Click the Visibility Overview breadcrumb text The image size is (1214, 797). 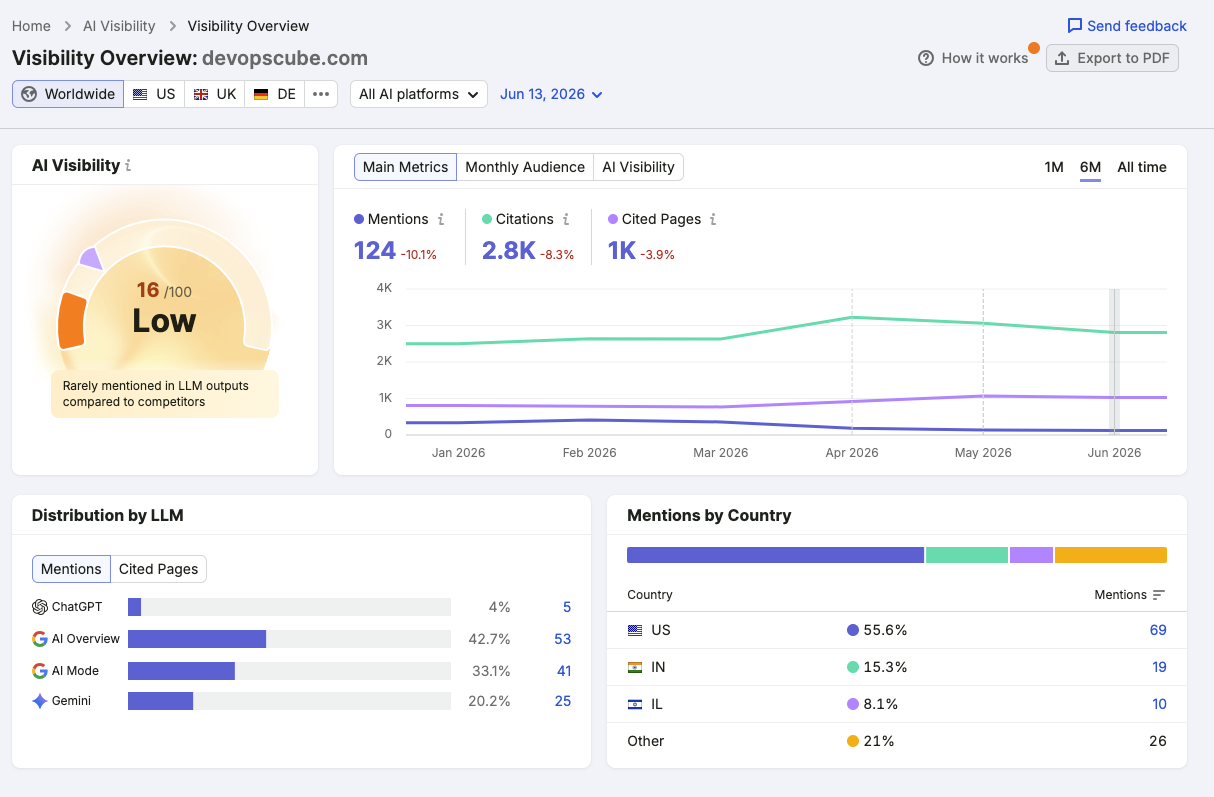tap(248, 26)
